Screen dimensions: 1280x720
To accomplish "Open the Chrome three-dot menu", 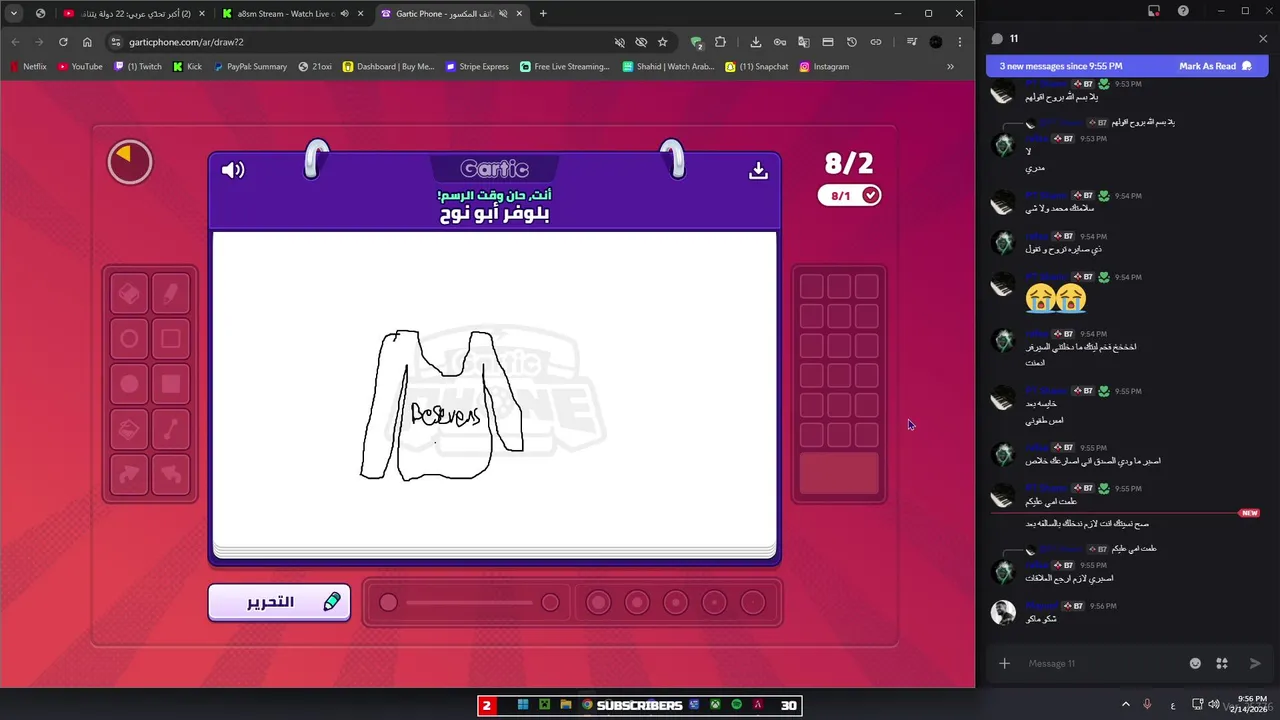I will [960, 42].
